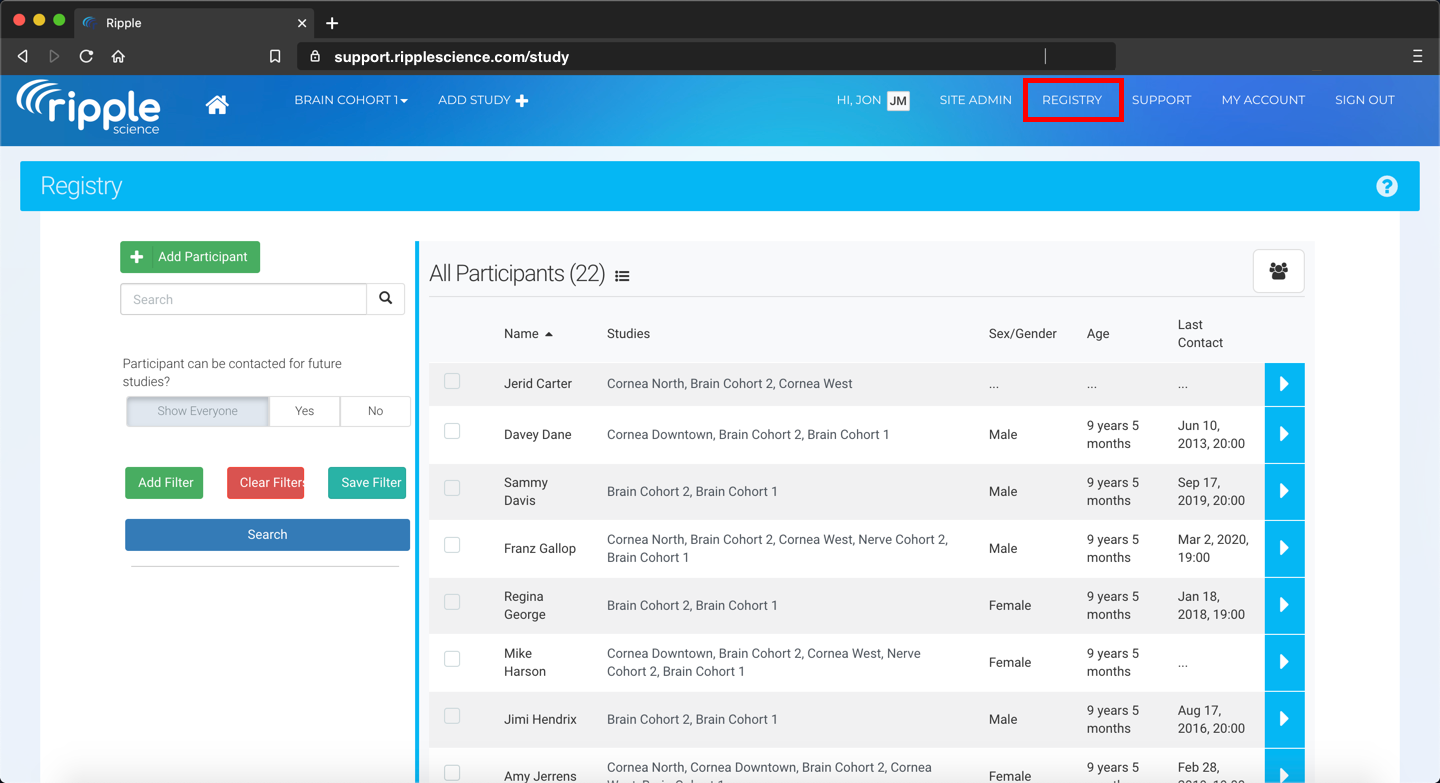This screenshot has width=1440, height=783.
Task: Choose Yes for future contact filter
Action: tap(304, 411)
